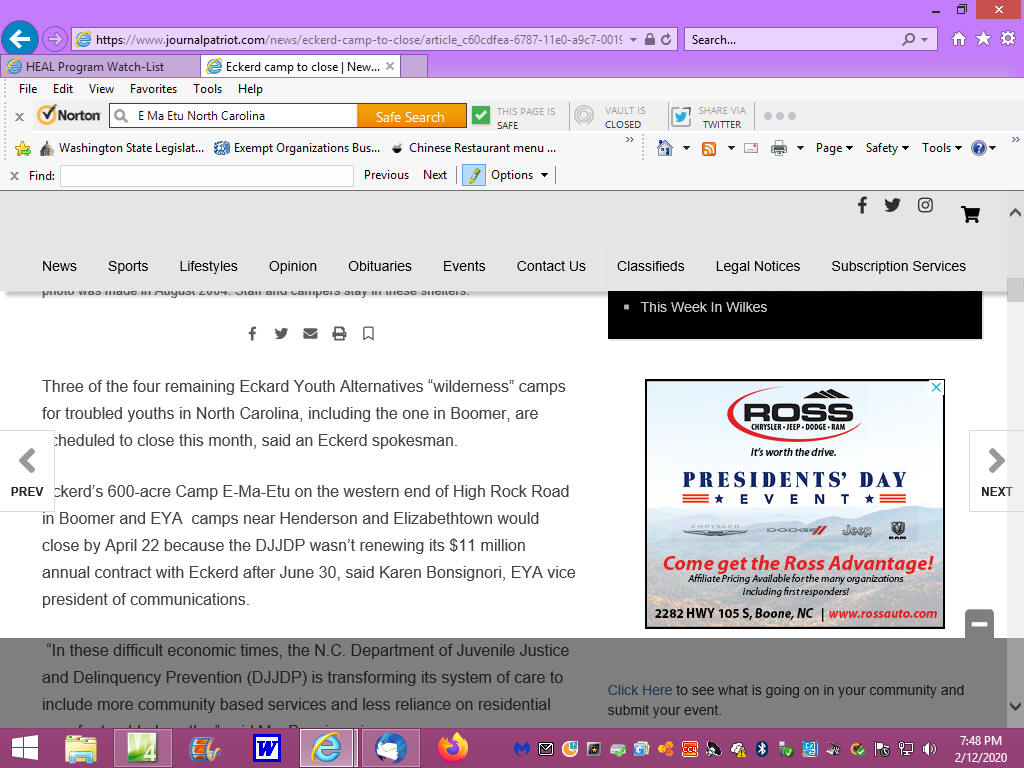The image size is (1024, 768).
Task: Open the site header Twitter icon
Action: pyautogui.click(x=892, y=205)
